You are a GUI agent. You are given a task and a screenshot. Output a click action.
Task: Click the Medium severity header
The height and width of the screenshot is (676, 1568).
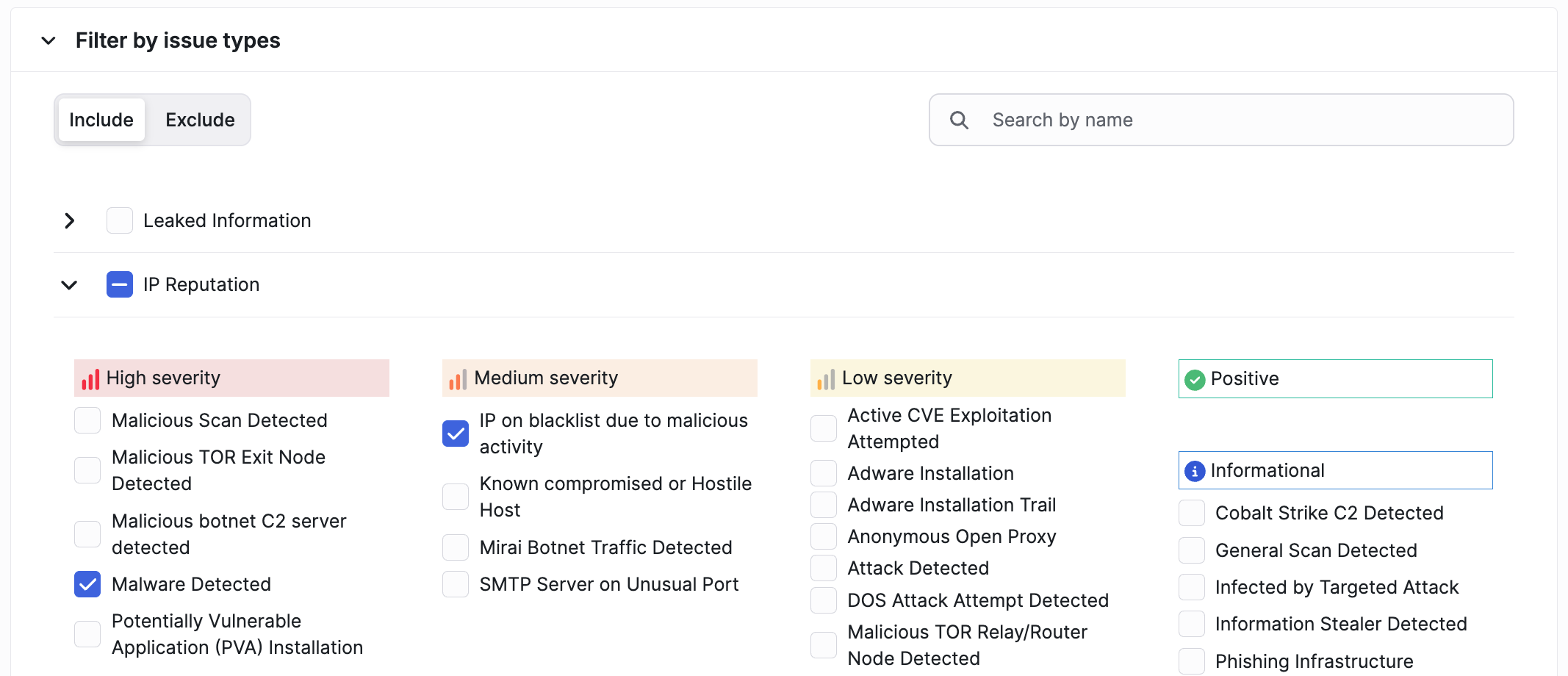pyautogui.click(x=600, y=378)
